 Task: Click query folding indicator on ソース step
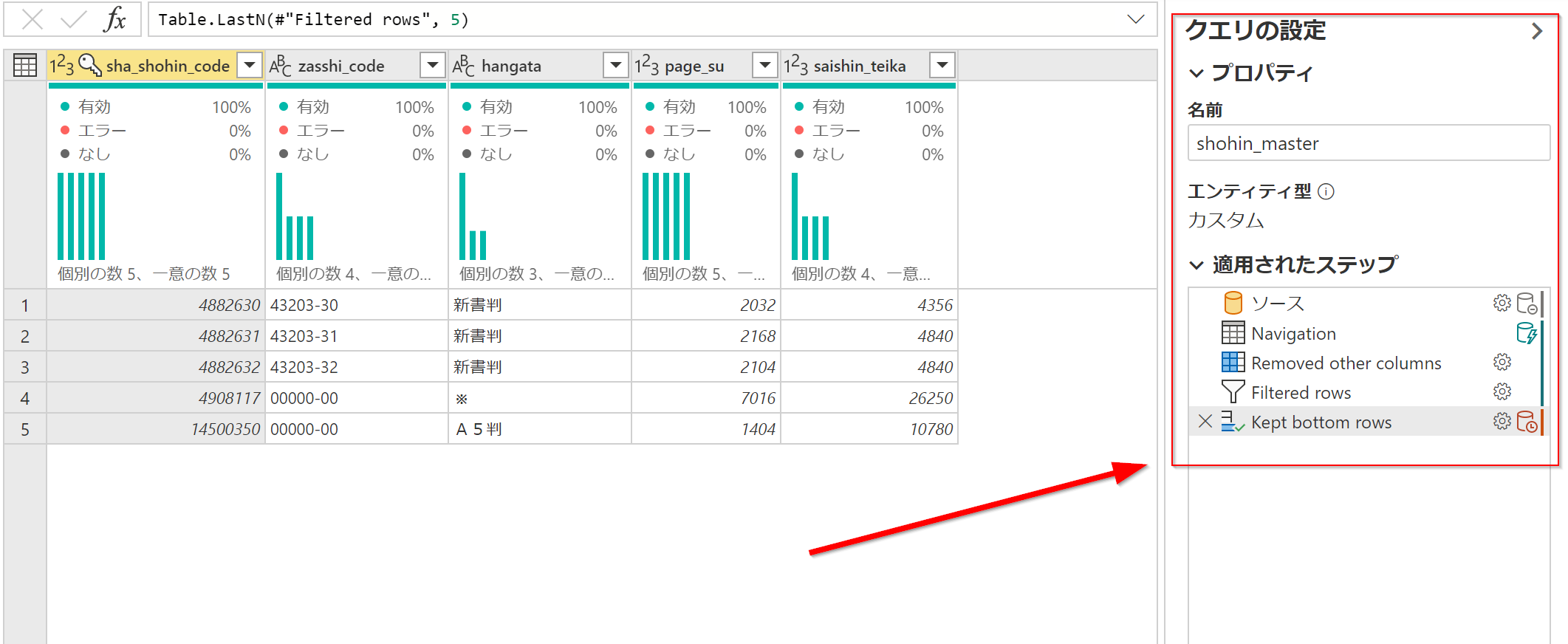click(x=1527, y=304)
